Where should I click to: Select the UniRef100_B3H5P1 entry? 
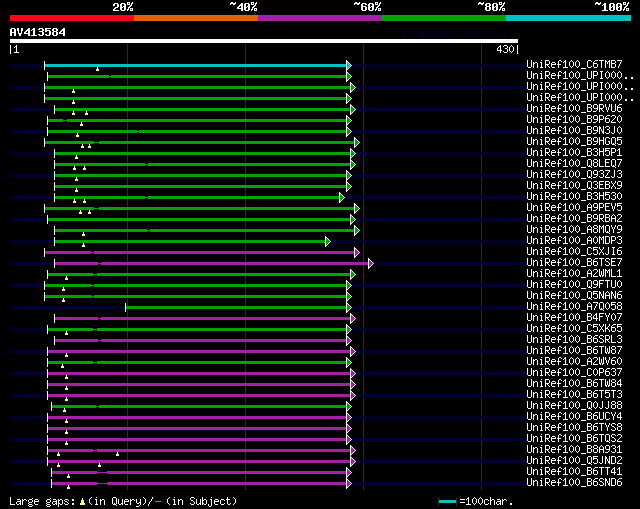click(x=574, y=153)
